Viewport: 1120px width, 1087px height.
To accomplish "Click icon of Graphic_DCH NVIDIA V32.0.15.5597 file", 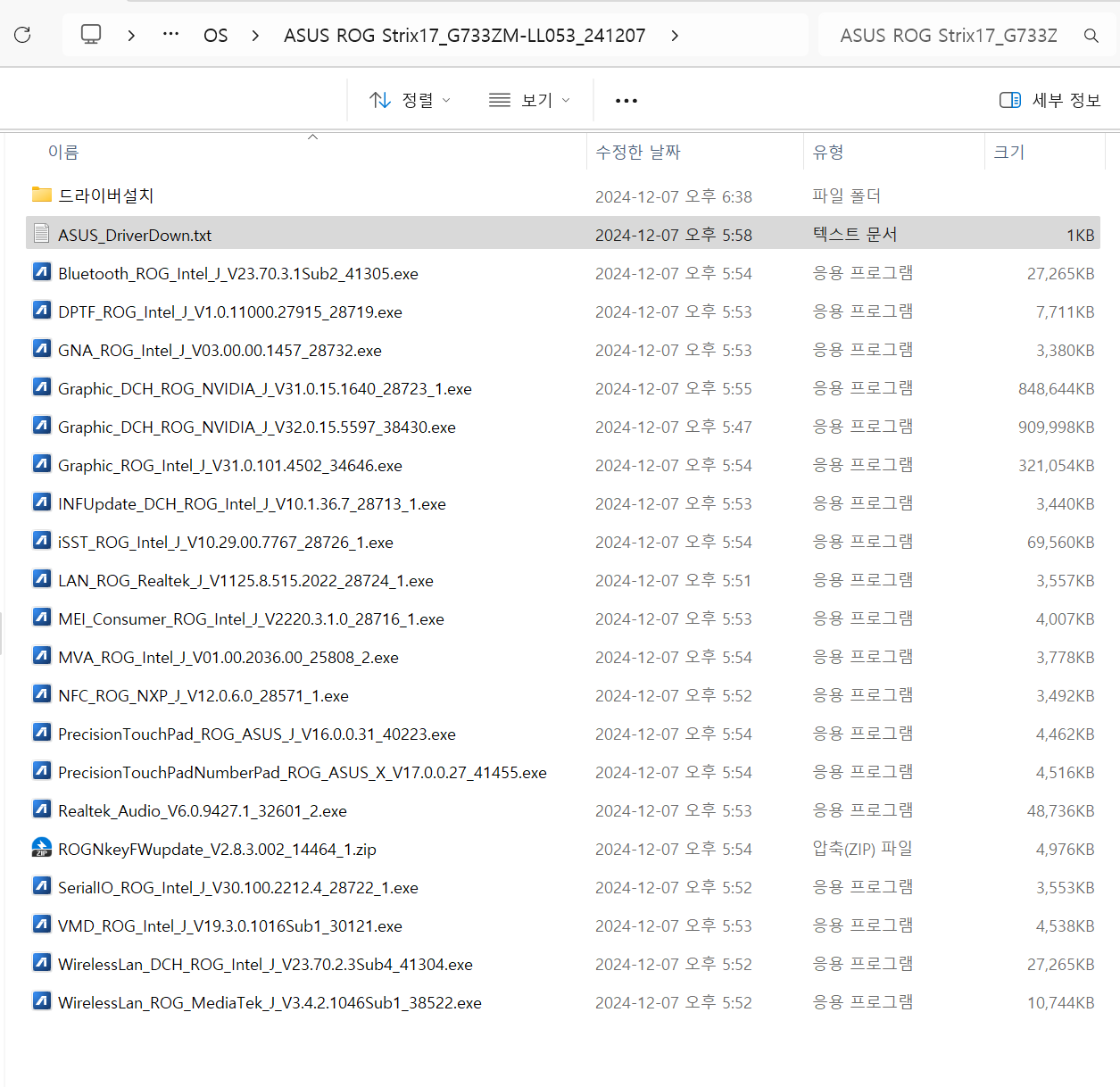I will coord(42,426).
